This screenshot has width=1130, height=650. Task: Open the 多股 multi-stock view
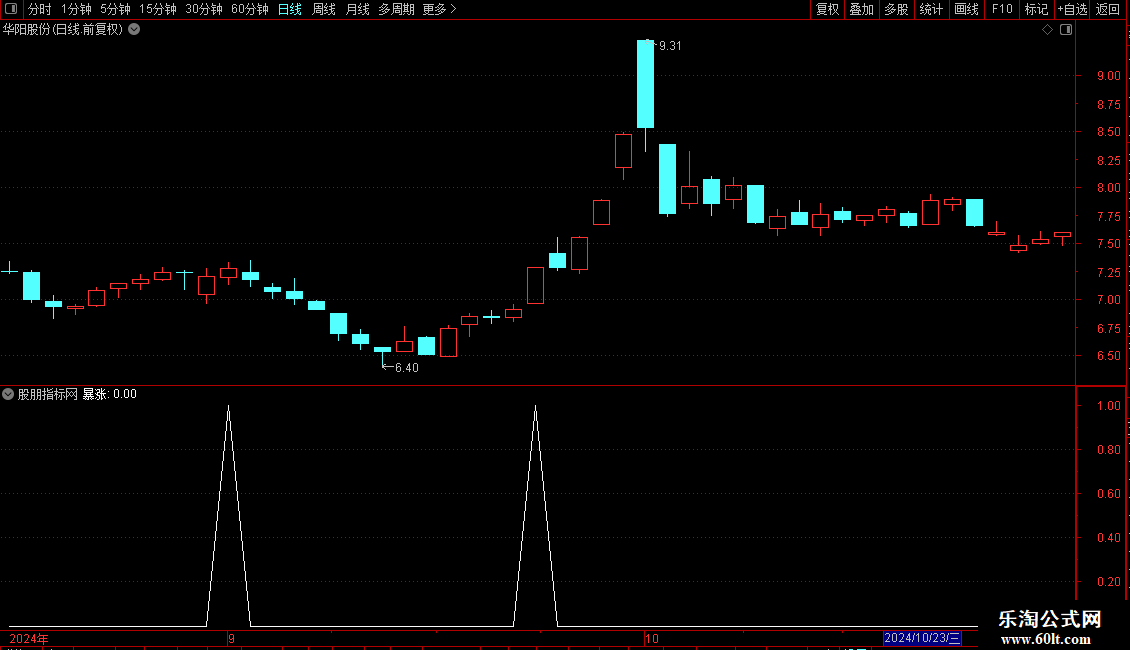pos(896,9)
